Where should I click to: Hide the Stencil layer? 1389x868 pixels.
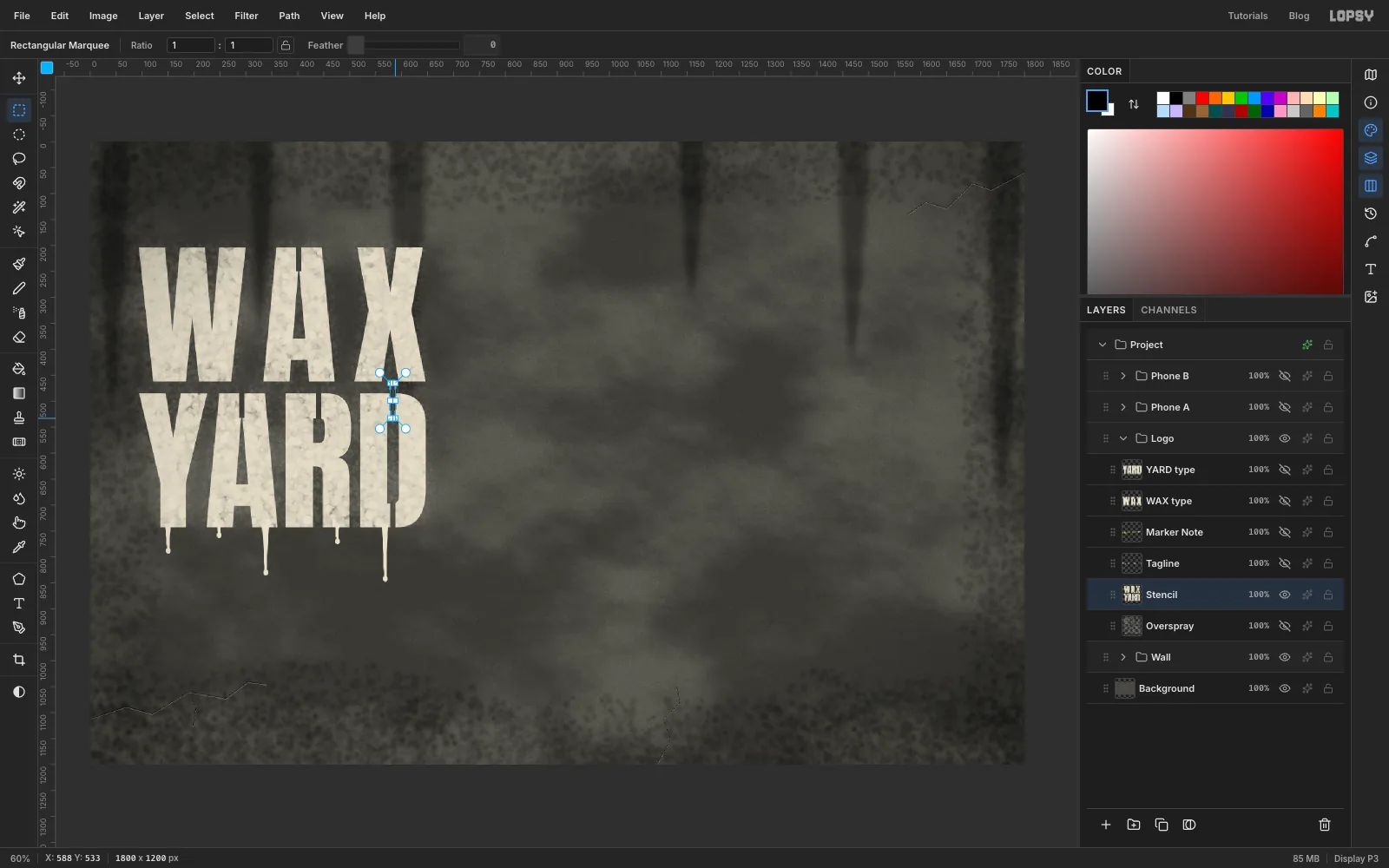click(x=1285, y=595)
